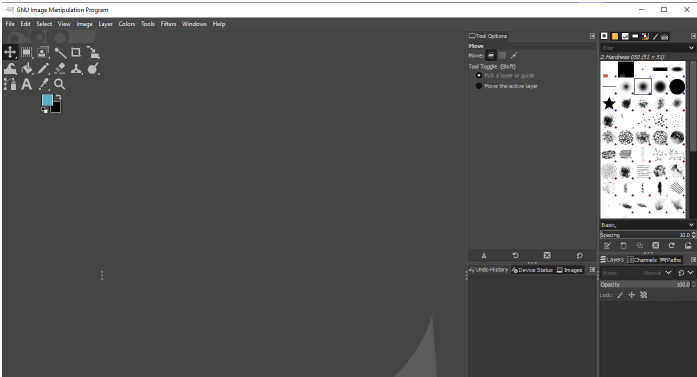The image size is (697, 377).
Task: Open the Undo History tab
Action: pyautogui.click(x=488, y=270)
